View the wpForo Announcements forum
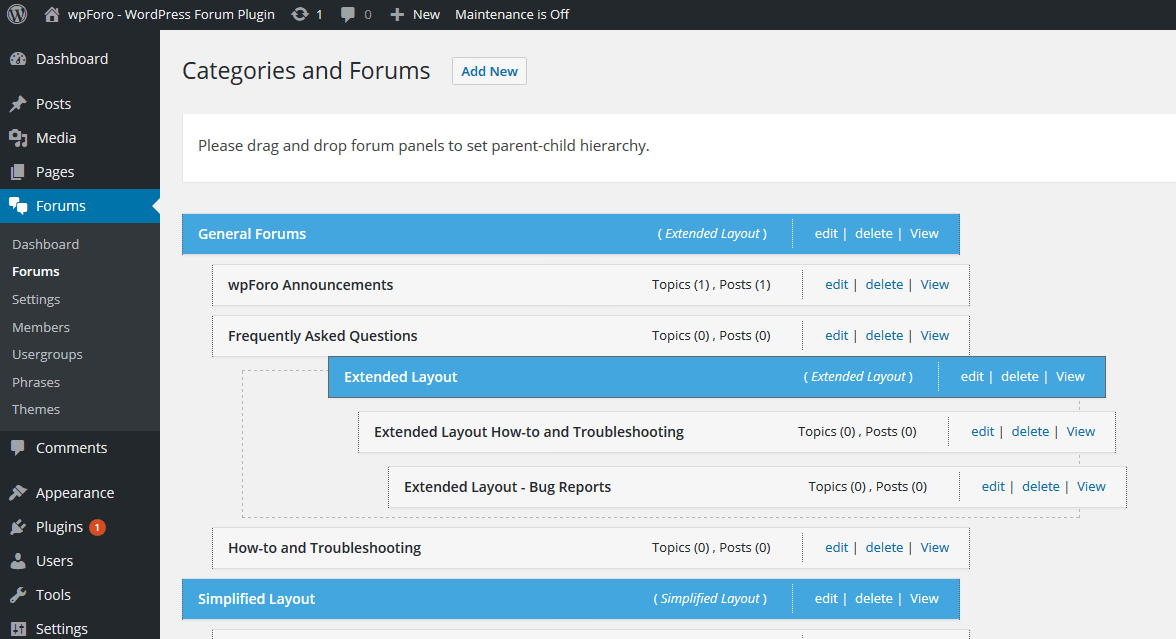The image size is (1176, 639). tap(934, 284)
